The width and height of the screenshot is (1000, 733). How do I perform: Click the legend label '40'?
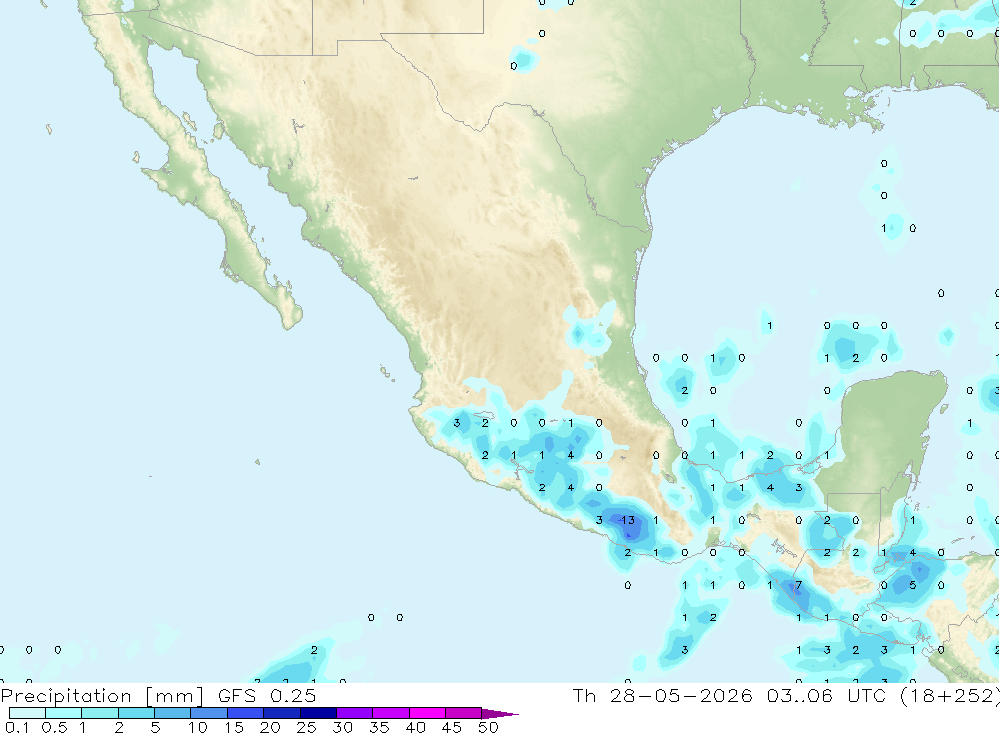point(415,727)
